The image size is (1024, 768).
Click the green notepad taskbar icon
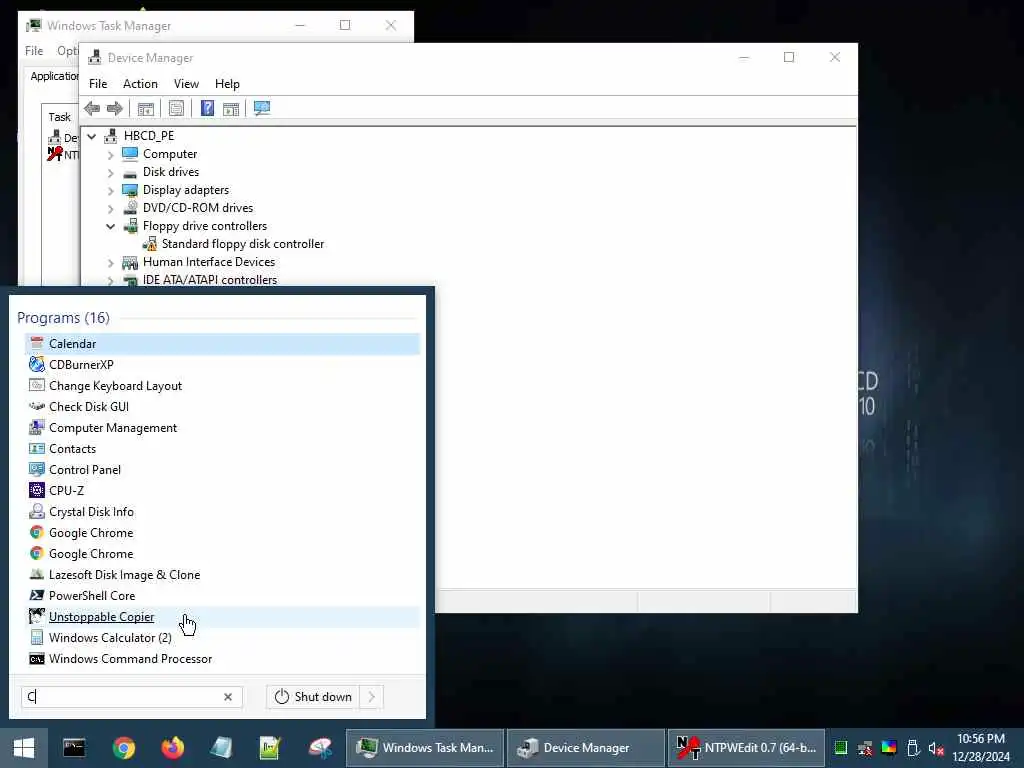point(270,748)
